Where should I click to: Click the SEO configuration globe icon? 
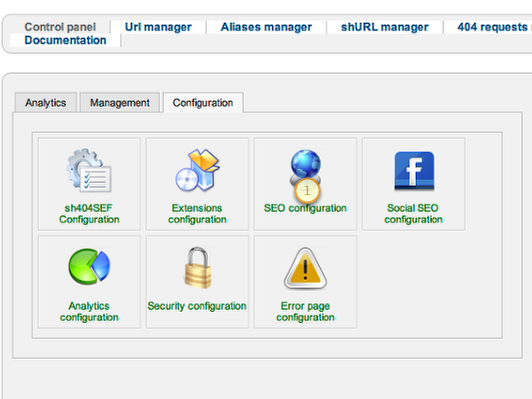tap(305, 169)
